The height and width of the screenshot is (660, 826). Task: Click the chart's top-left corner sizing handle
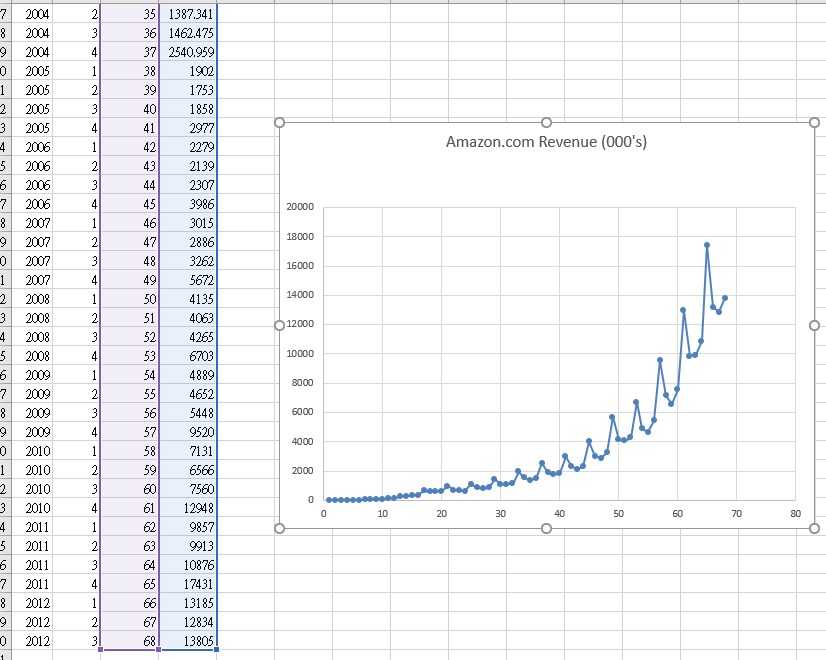tap(280, 123)
